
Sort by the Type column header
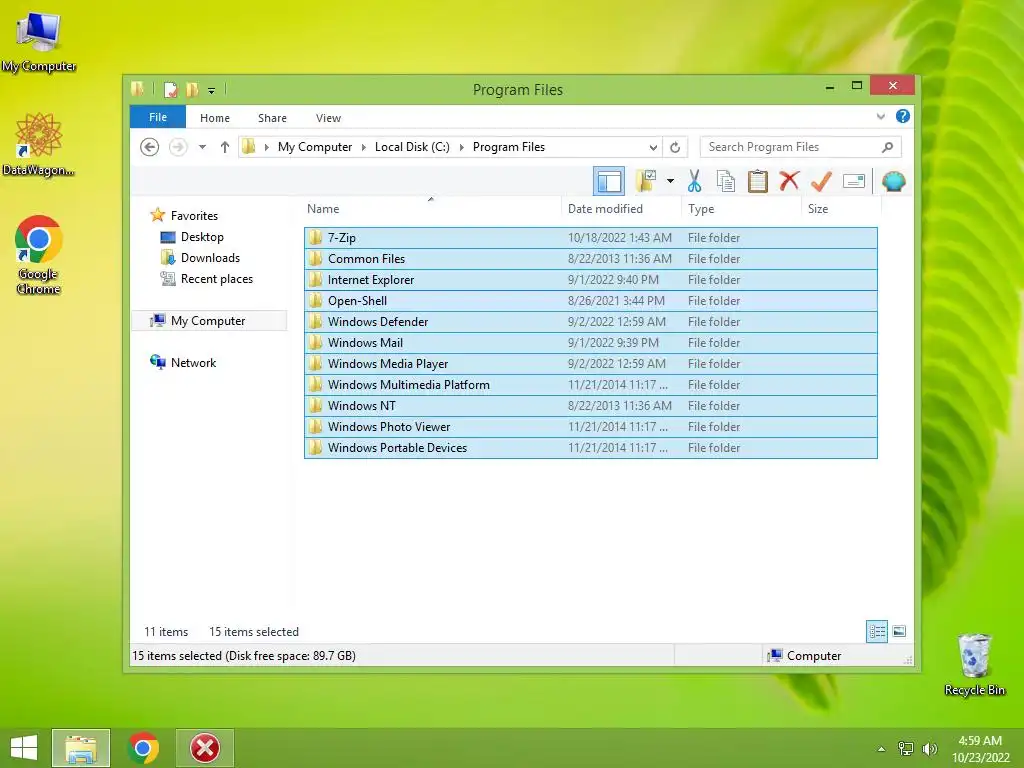click(x=741, y=209)
